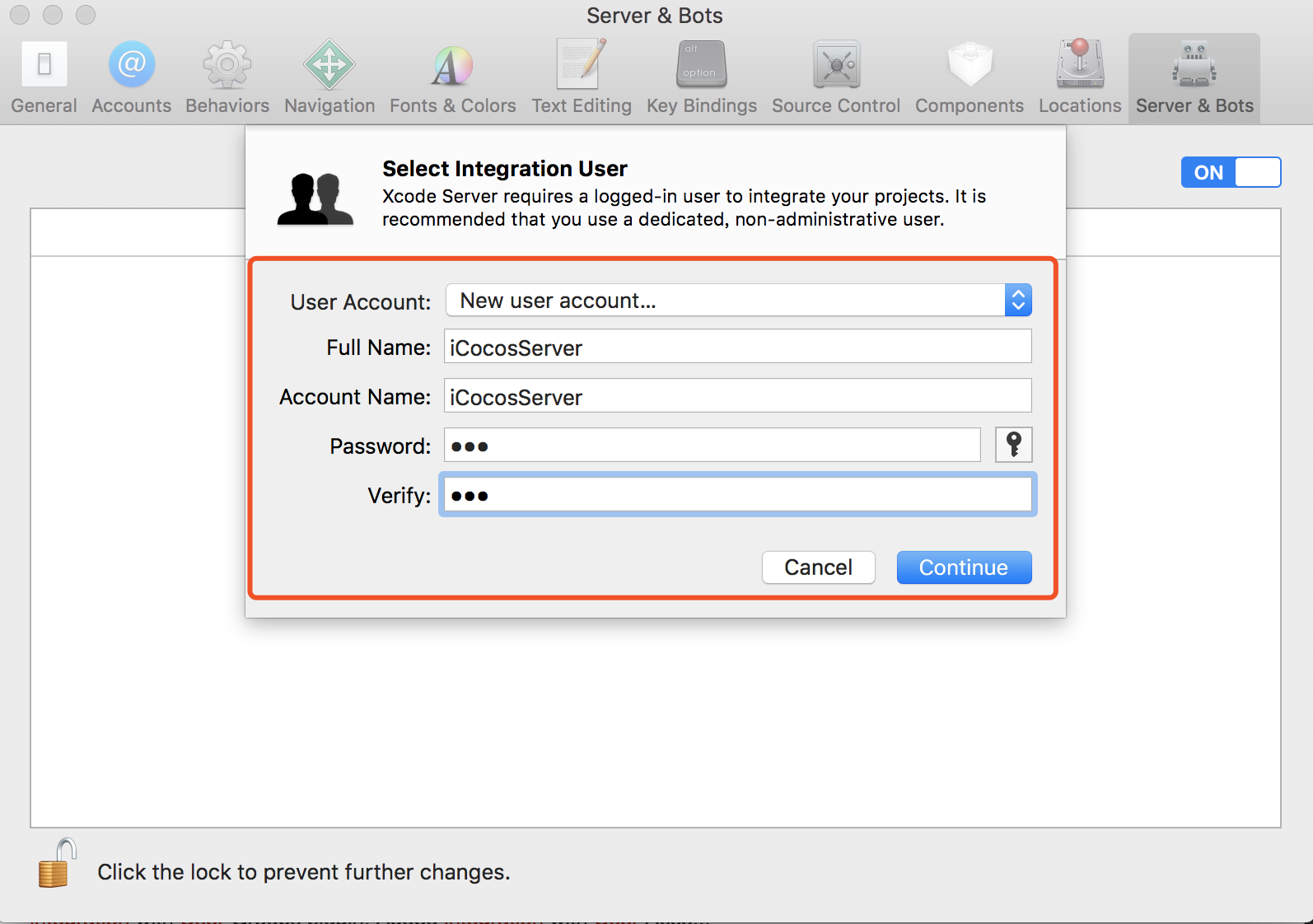
Task: Open the Fonts & Colors pane
Action: pos(452,78)
